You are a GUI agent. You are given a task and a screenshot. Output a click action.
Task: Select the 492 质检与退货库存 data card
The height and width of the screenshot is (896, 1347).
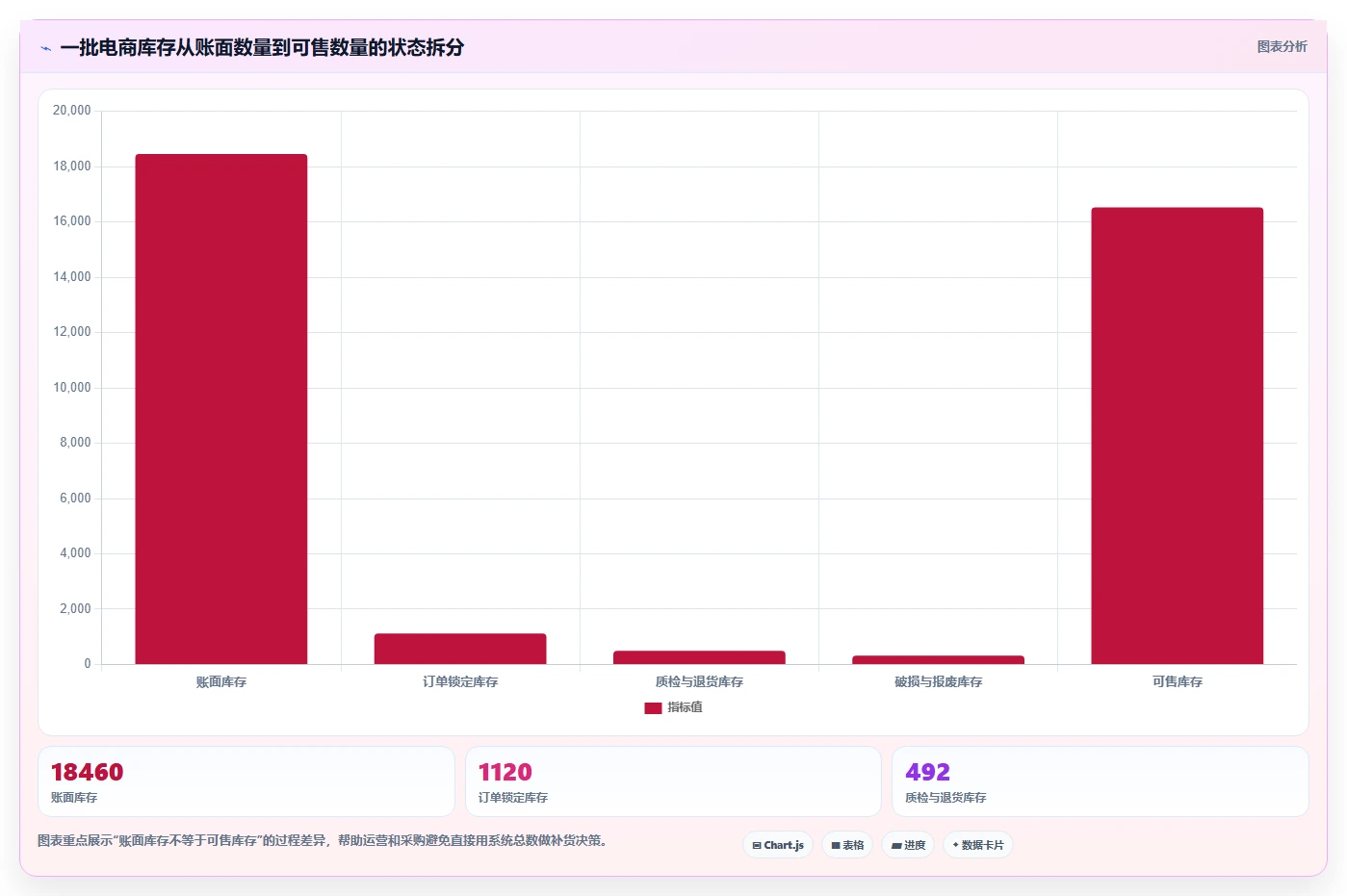1100,781
